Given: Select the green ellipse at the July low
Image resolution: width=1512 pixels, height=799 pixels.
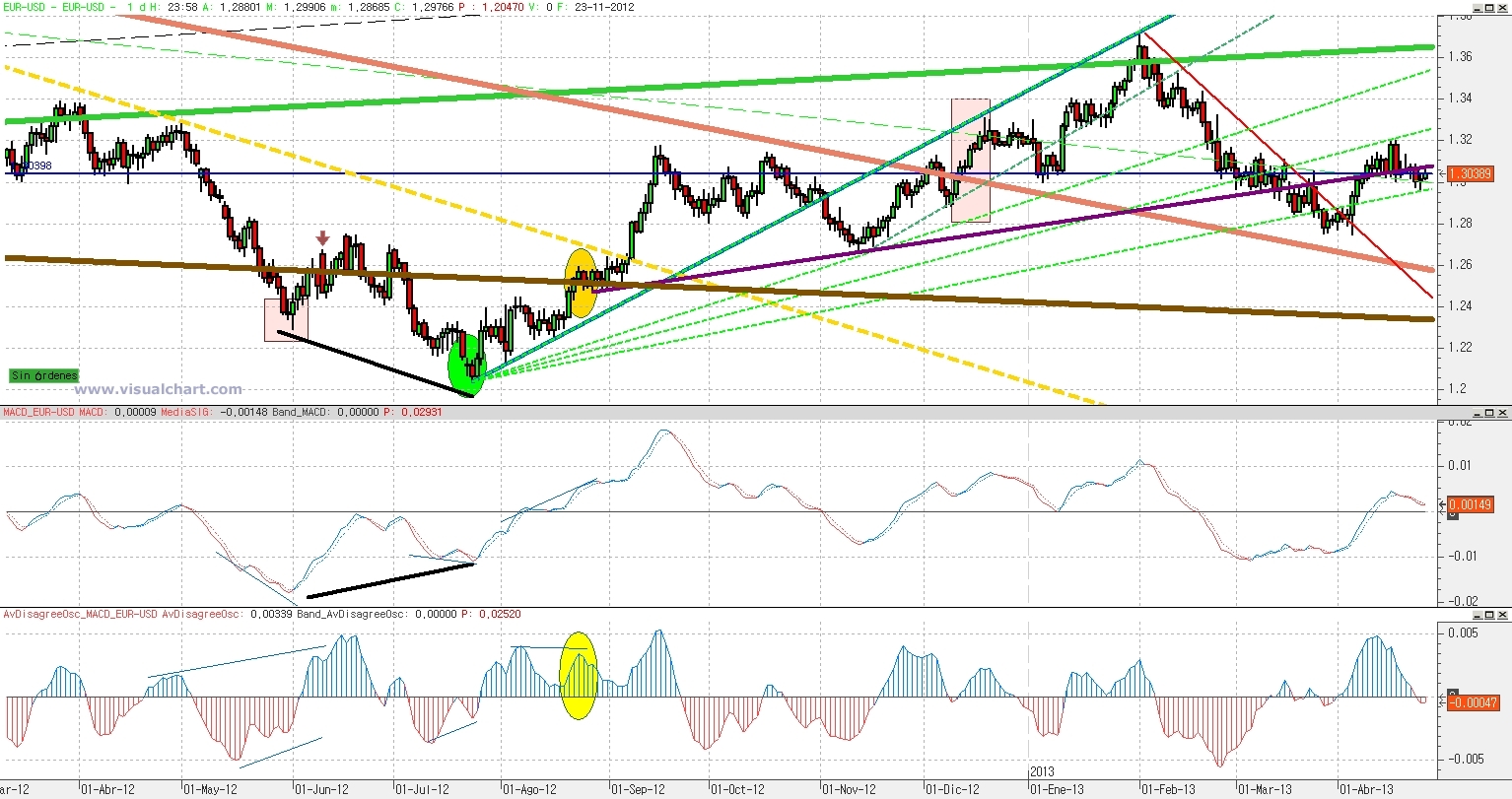Looking at the screenshot, I should (x=466, y=364).
